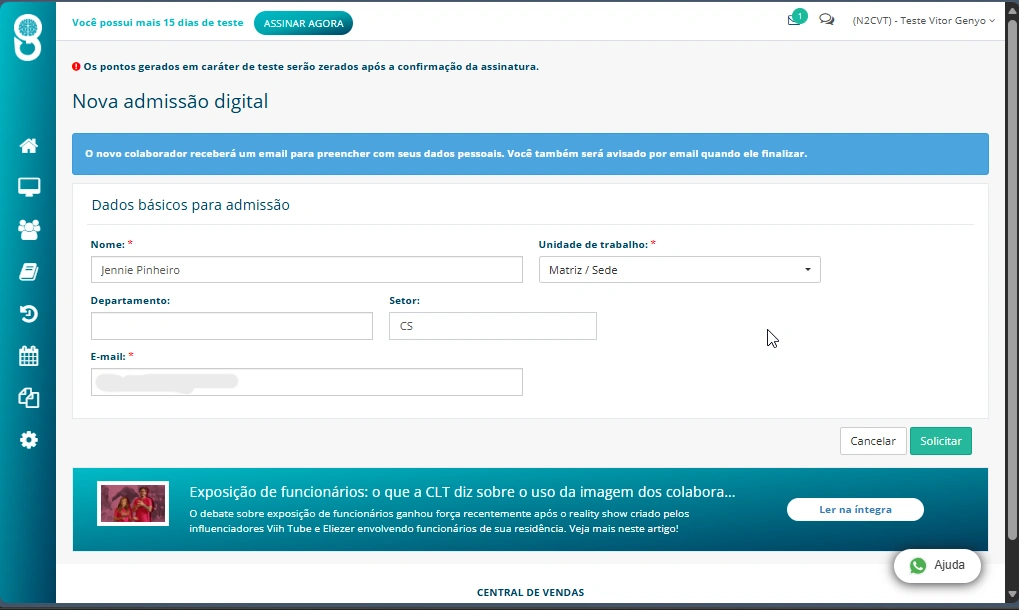
Task: Open mail notifications with badge 1
Action: pos(795,18)
